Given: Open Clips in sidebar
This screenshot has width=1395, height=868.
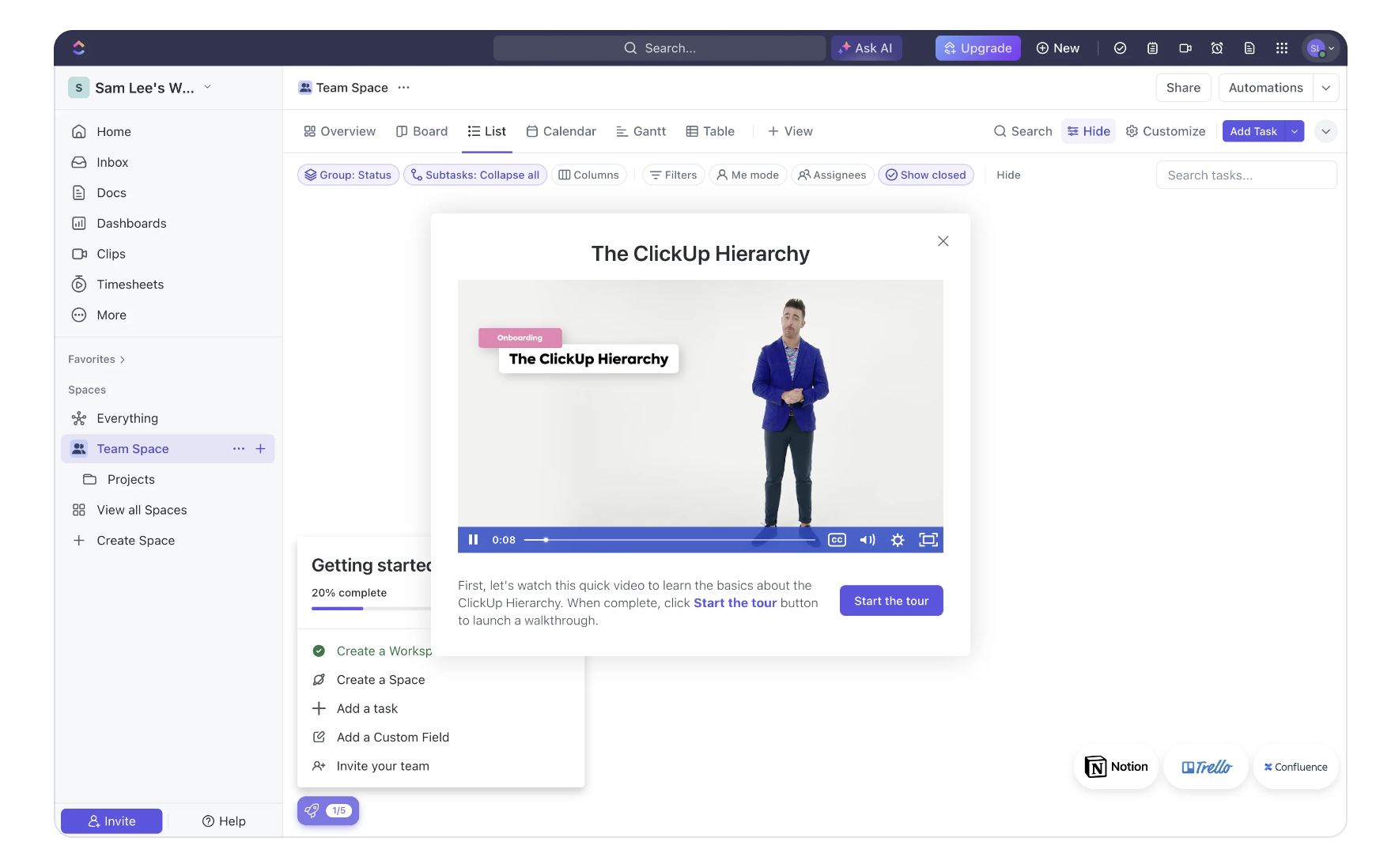Looking at the screenshot, I should pyautogui.click(x=111, y=254).
